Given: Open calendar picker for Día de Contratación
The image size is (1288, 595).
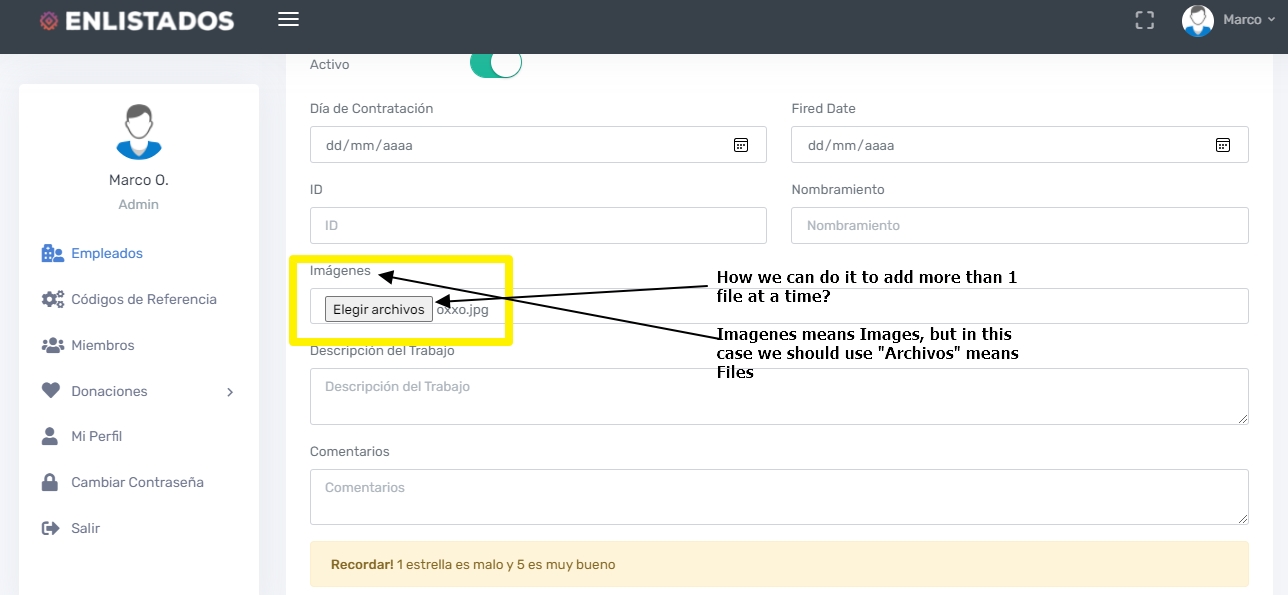Looking at the screenshot, I should tap(741, 145).
